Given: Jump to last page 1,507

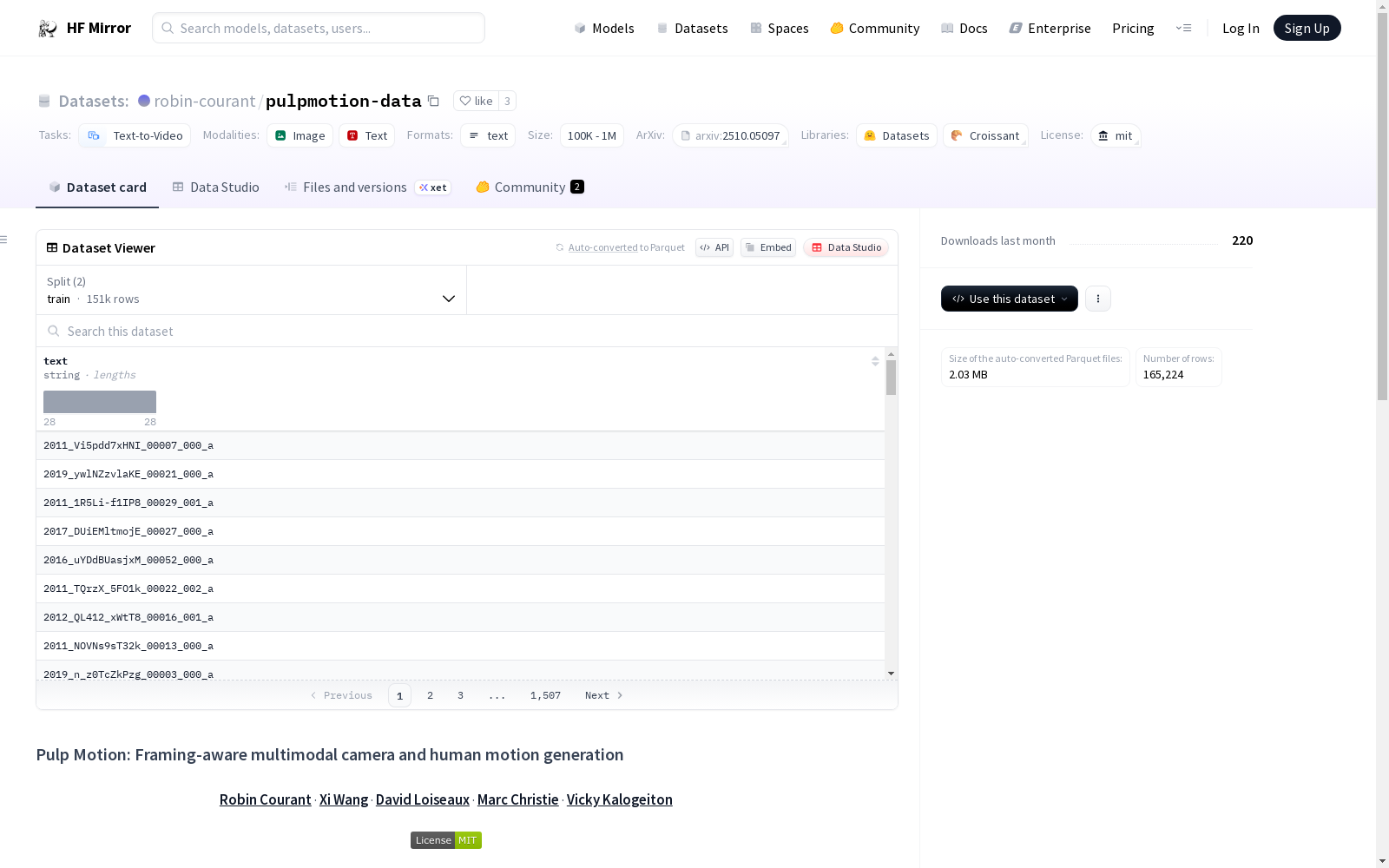Looking at the screenshot, I should [545, 695].
